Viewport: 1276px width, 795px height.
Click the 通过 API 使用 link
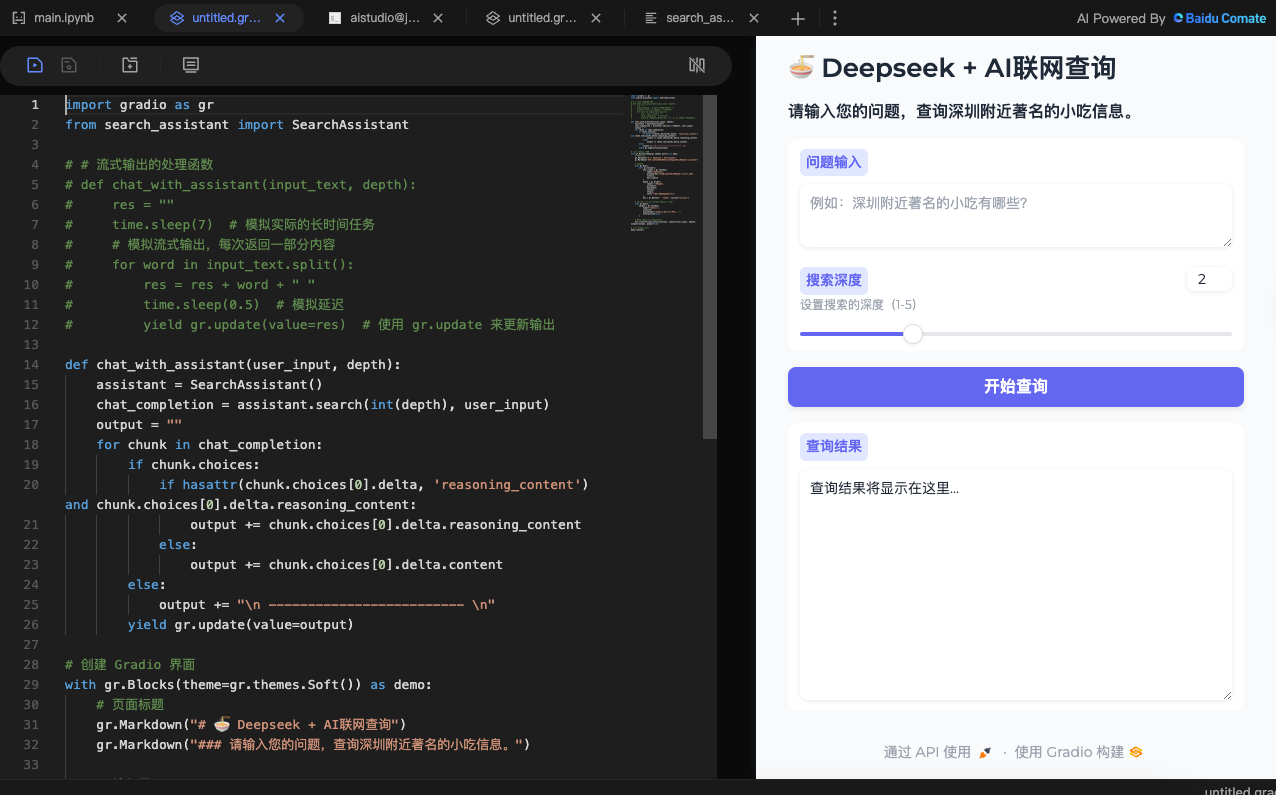[x=927, y=751]
